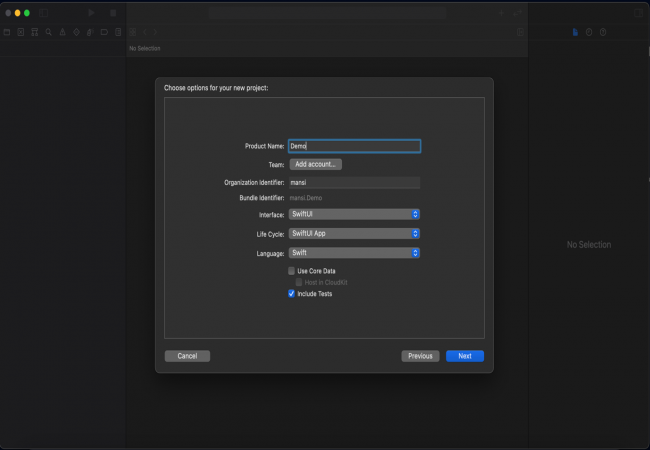Open the Source Control navigator icon
Viewport: 650px width, 450px height.
click(21, 32)
